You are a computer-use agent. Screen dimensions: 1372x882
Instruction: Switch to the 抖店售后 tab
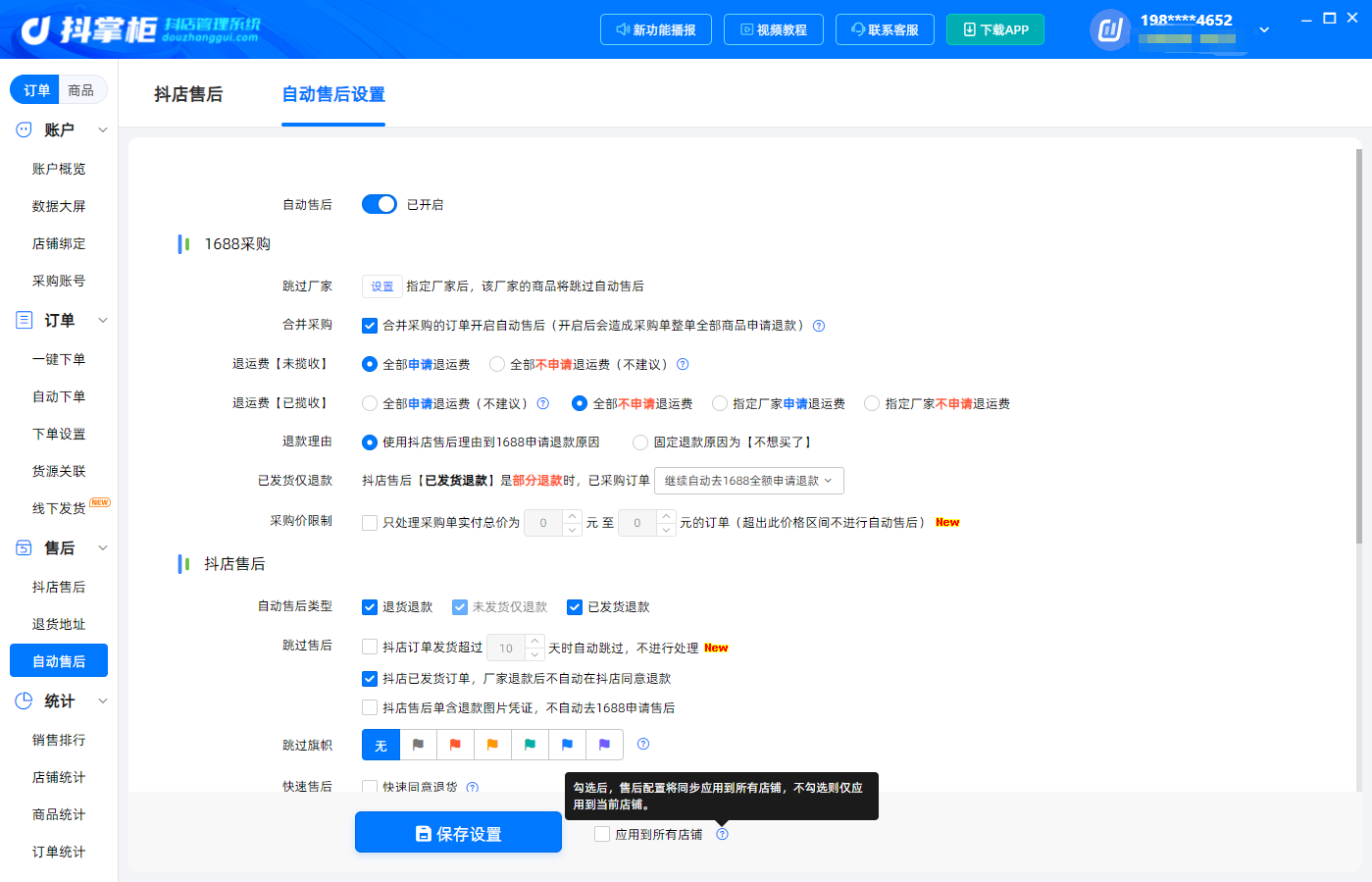coord(188,94)
